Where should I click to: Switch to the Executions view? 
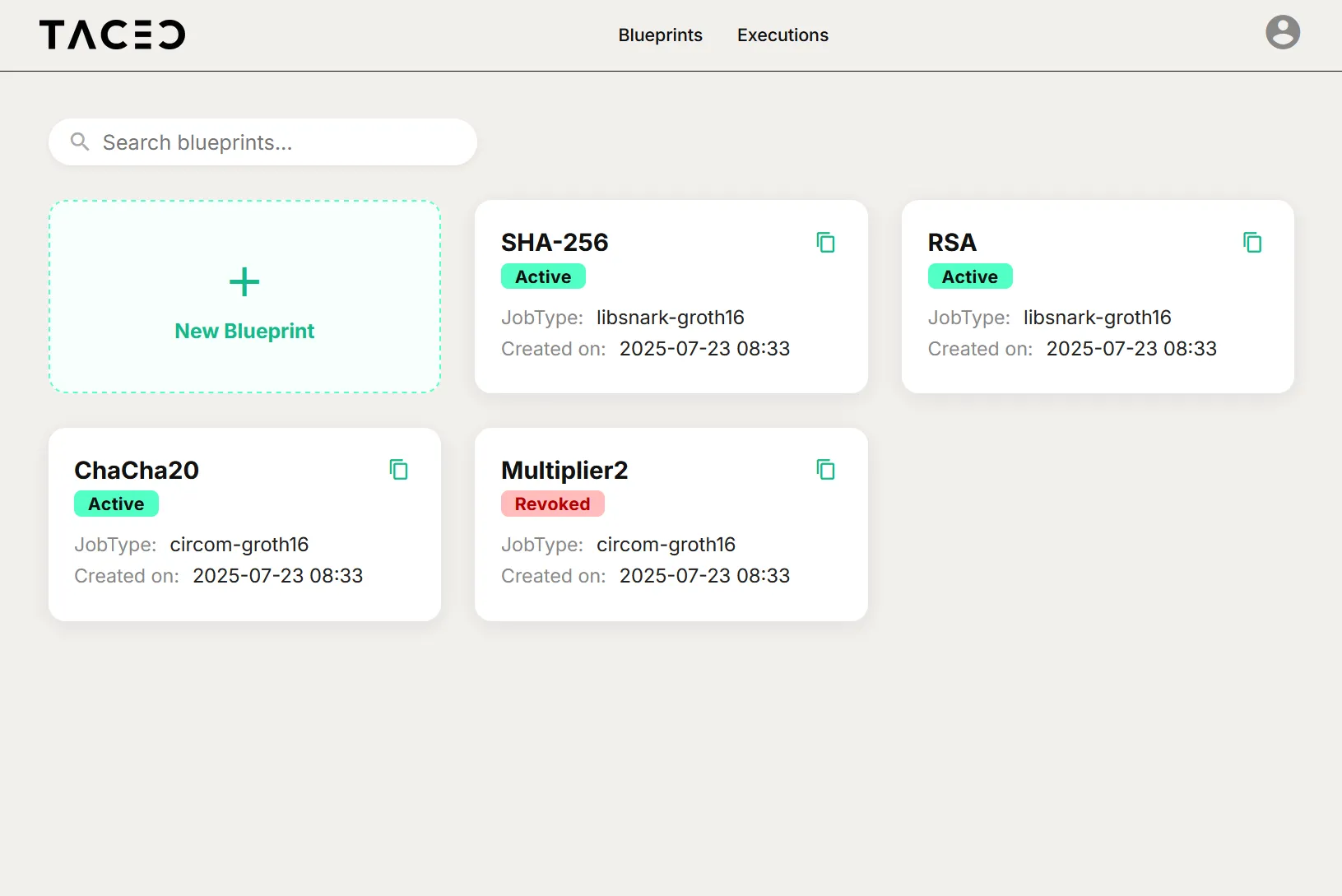(782, 35)
